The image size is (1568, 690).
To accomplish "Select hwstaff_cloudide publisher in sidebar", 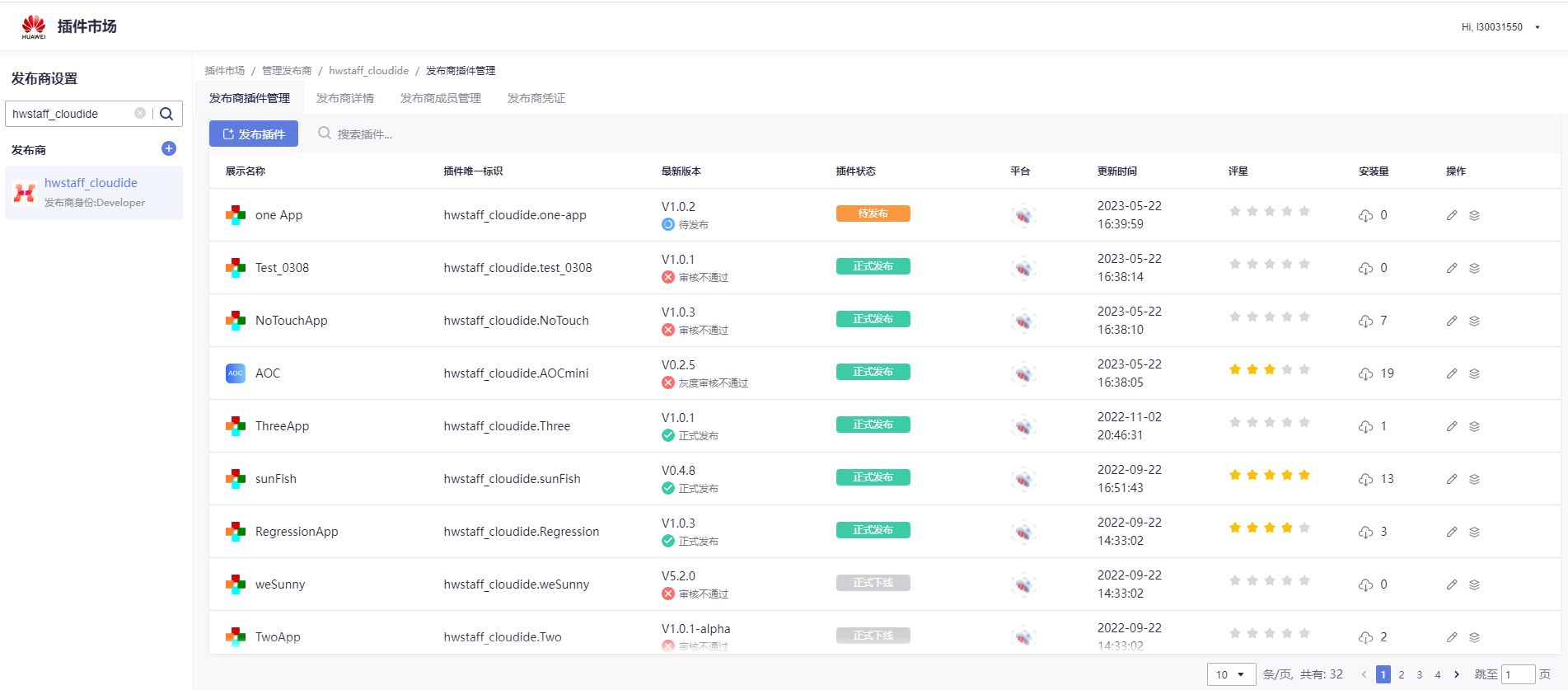I will (x=91, y=183).
